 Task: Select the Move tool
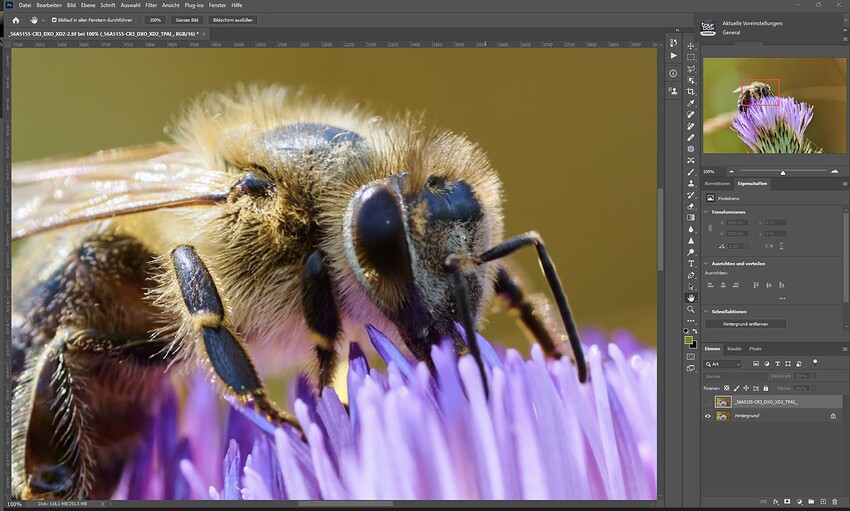(691, 46)
